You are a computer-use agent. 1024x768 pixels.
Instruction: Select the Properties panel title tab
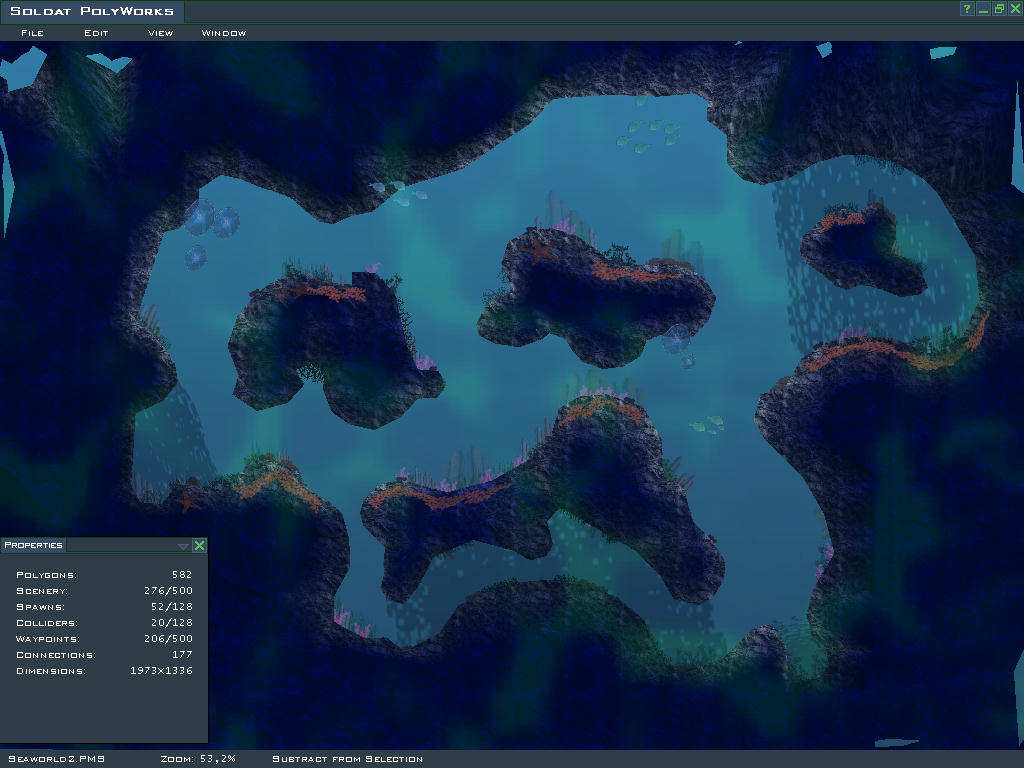(x=33, y=545)
